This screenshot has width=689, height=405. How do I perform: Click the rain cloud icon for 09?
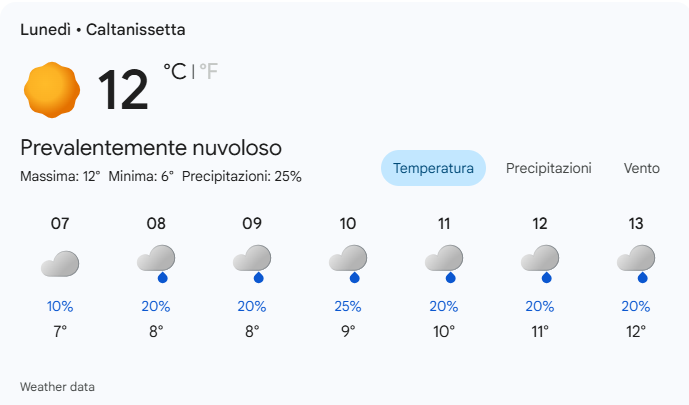[252, 262]
